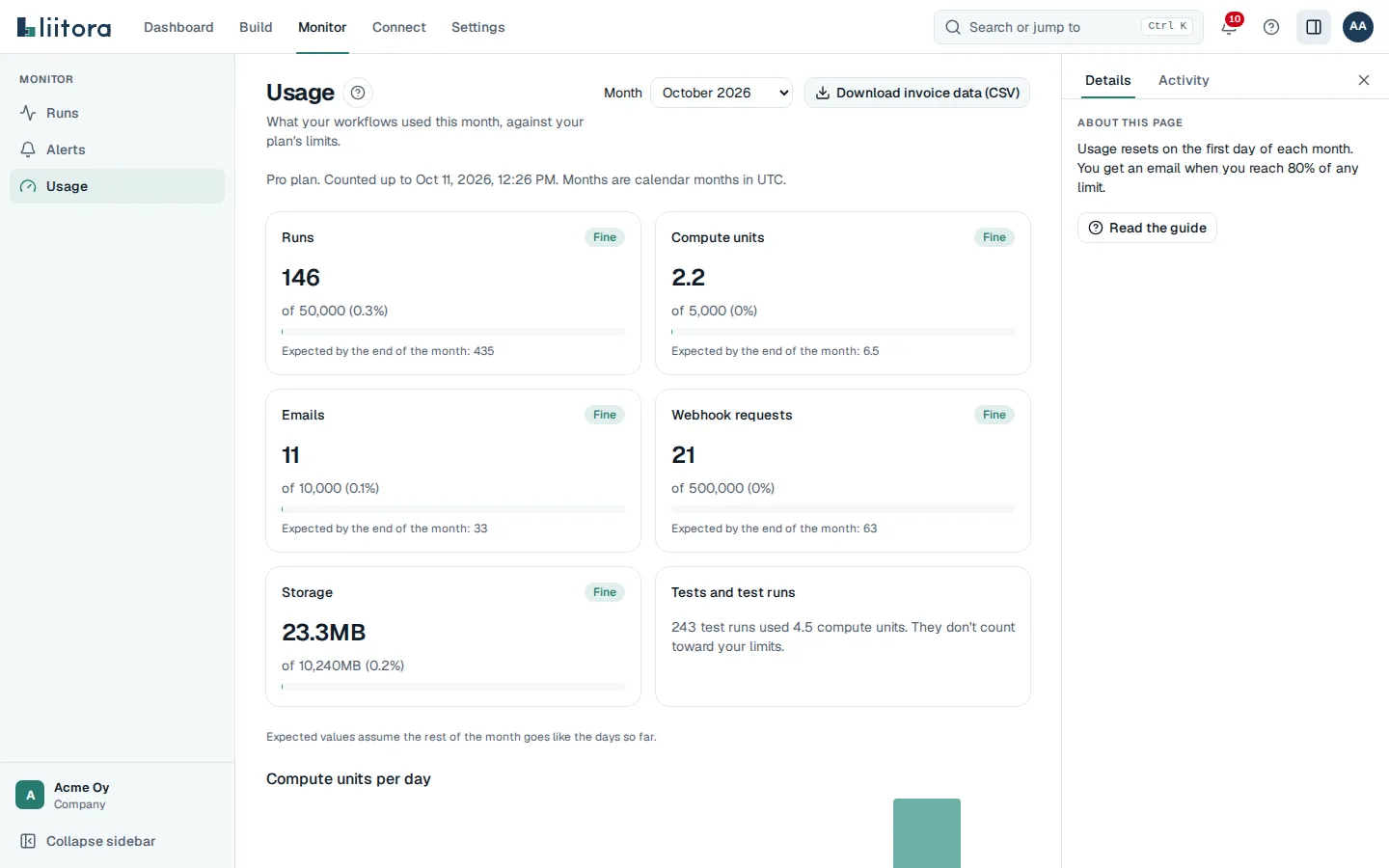
Task: Click "Expected by the end of the month: 435"
Action: pyautogui.click(x=388, y=351)
